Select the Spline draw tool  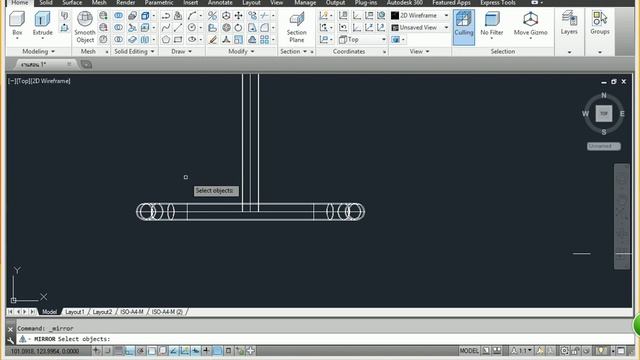[166, 28]
